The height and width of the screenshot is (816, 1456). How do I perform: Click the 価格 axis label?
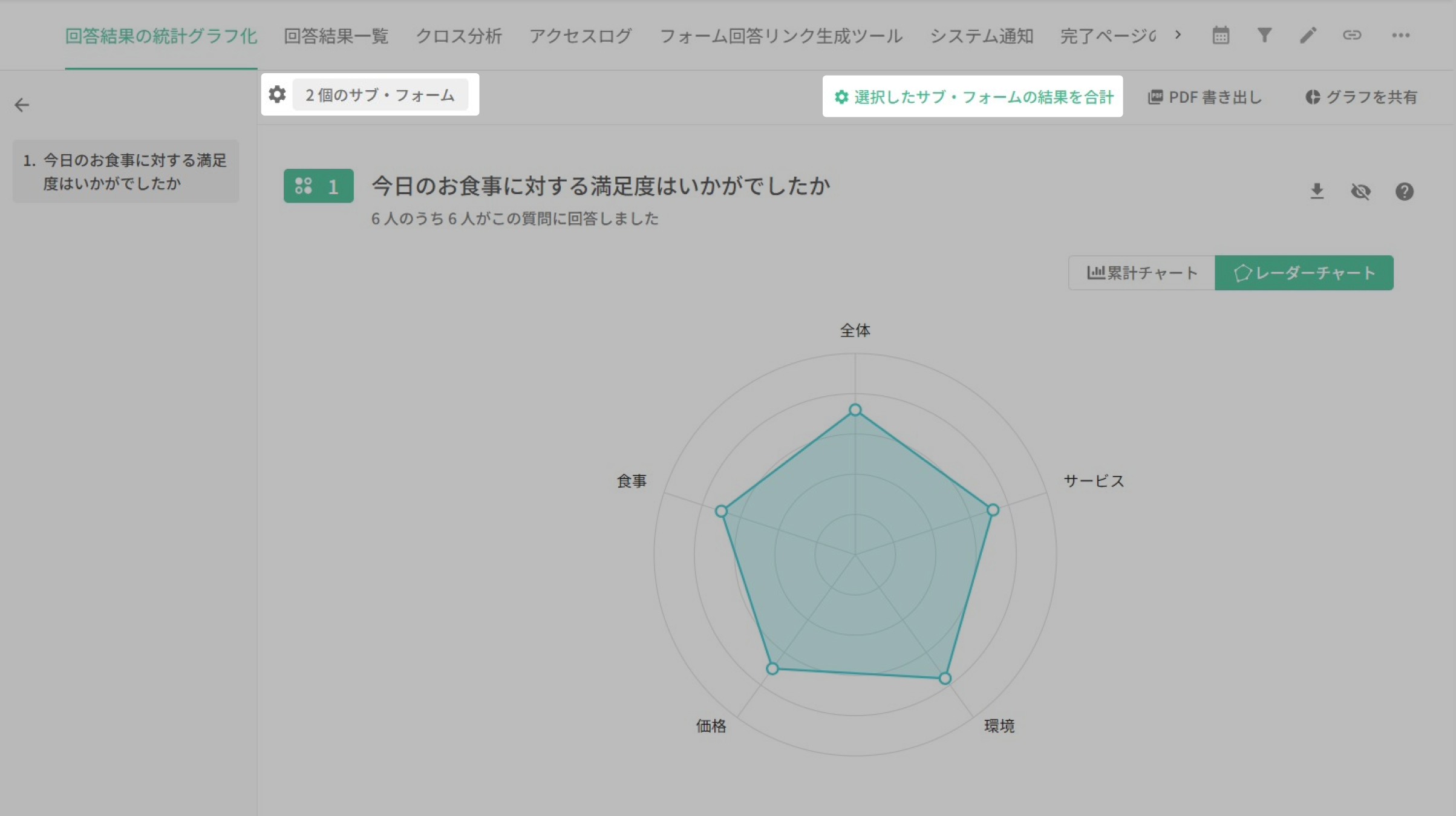(711, 726)
